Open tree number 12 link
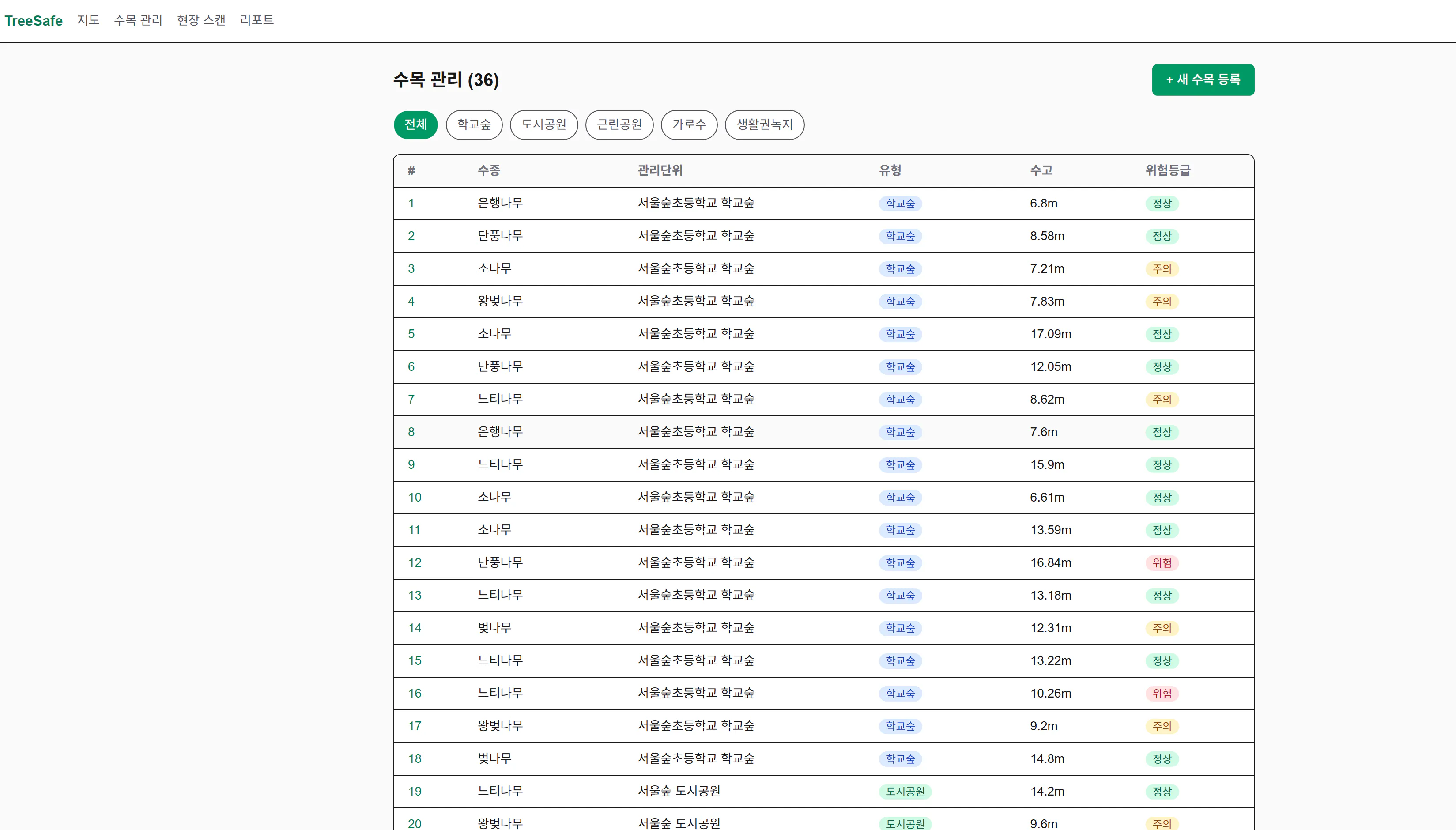The width and height of the screenshot is (1456, 830). pyautogui.click(x=415, y=562)
